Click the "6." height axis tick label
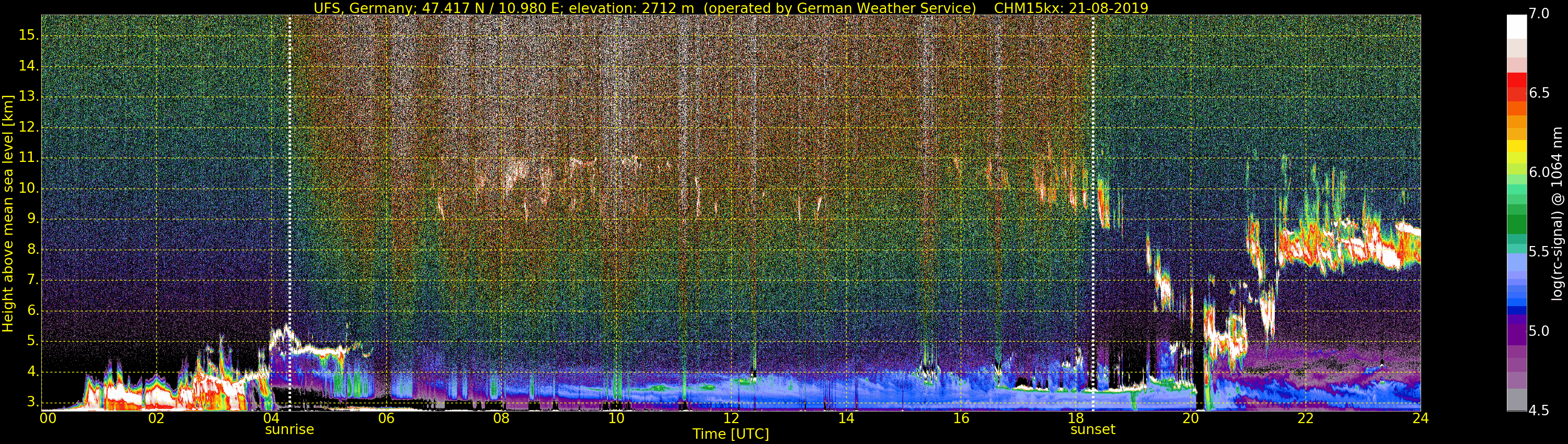Image resolution: width=1568 pixels, height=444 pixels. click(32, 311)
